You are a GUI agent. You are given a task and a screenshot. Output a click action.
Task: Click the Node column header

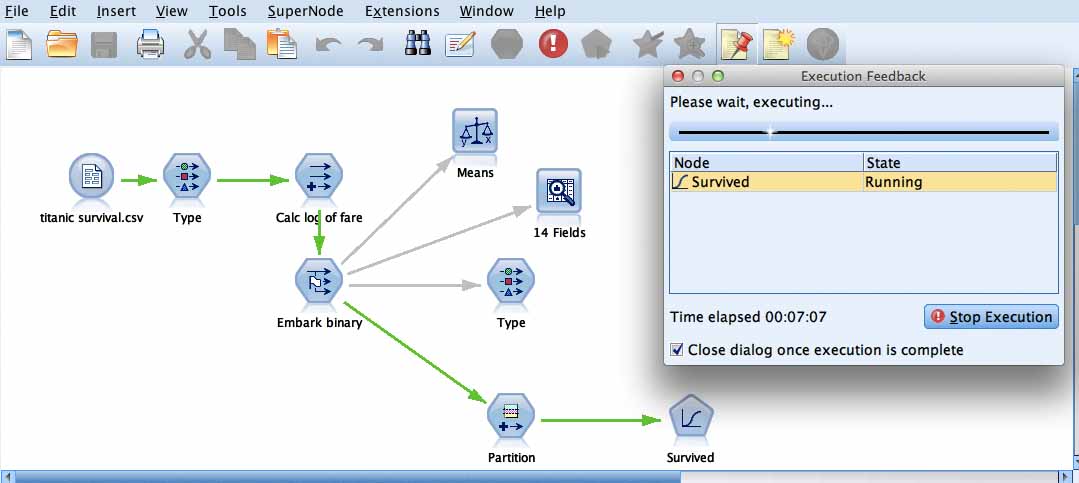coord(767,162)
